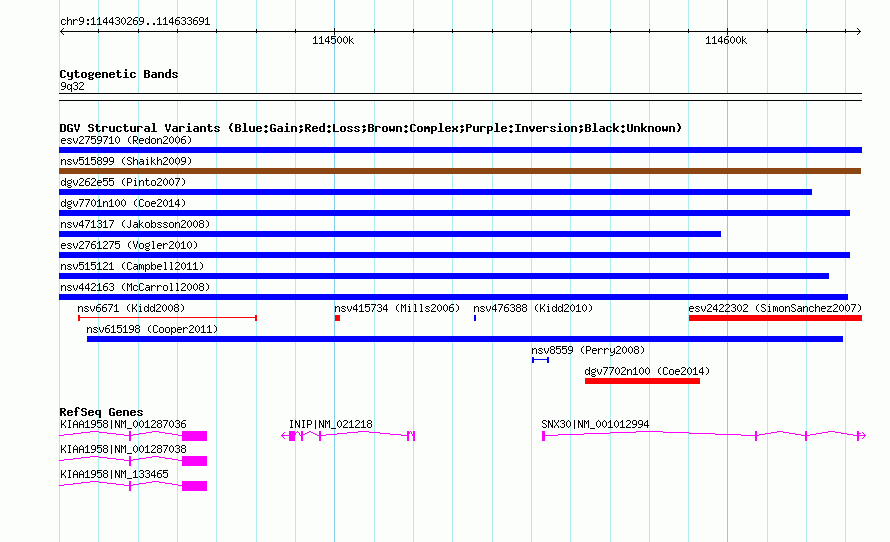
Task: Open the INIP|NM_021218 gene label
Action: pyautogui.click(x=331, y=425)
